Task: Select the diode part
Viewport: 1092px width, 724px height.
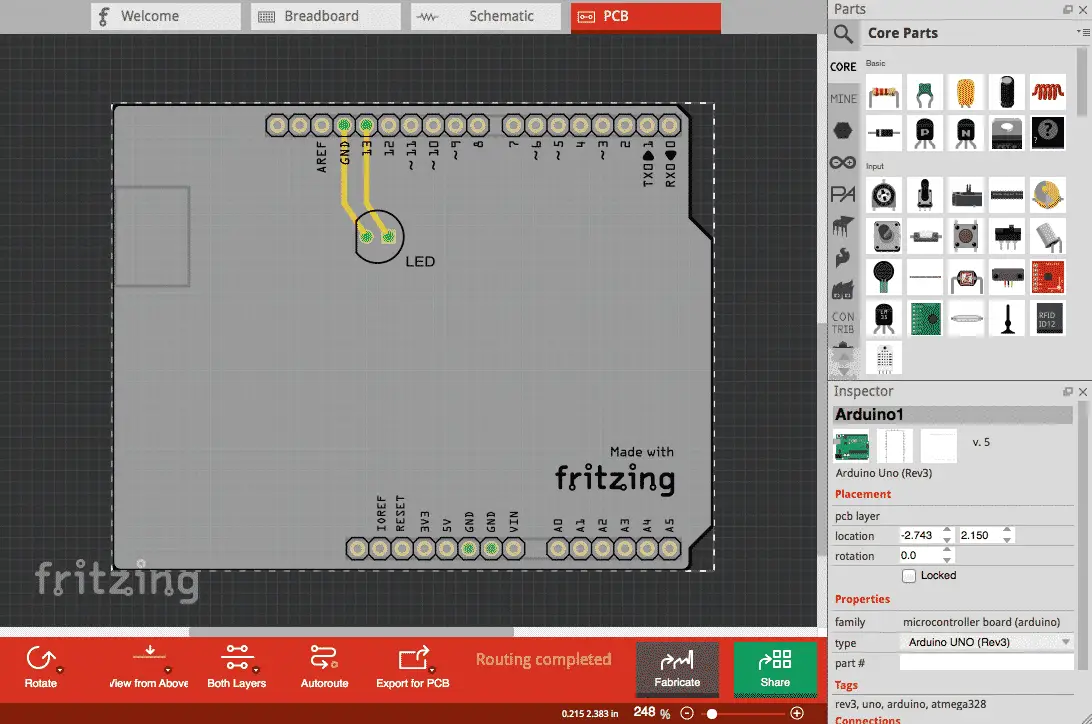Action: coord(884,133)
